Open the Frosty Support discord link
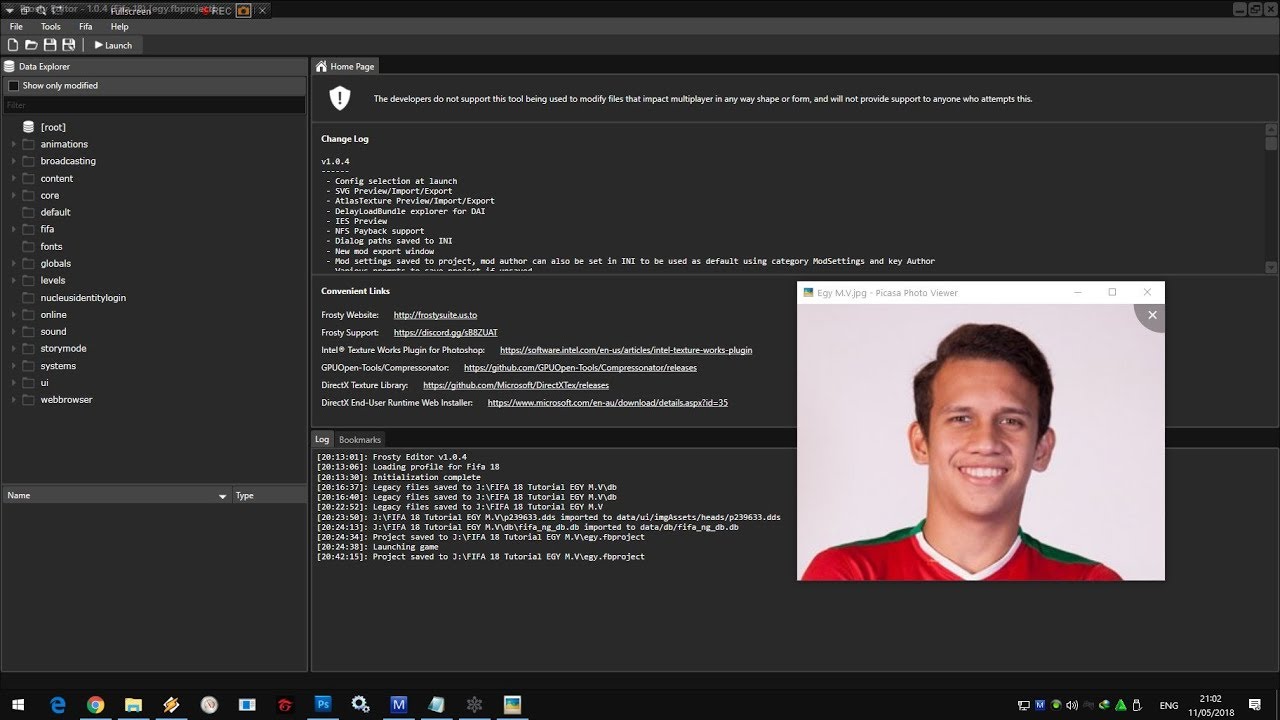This screenshot has height=720, width=1280. [x=445, y=332]
